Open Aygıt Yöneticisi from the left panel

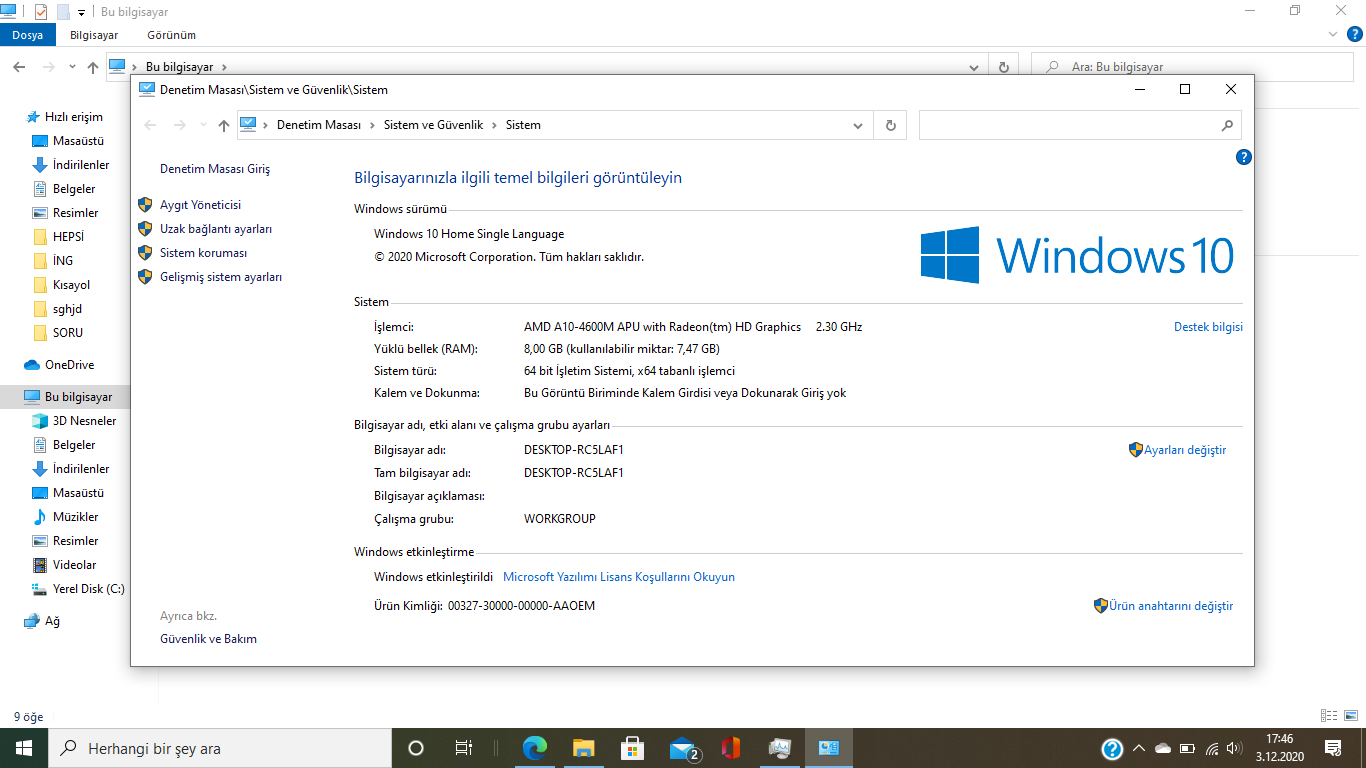click(x=200, y=205)
